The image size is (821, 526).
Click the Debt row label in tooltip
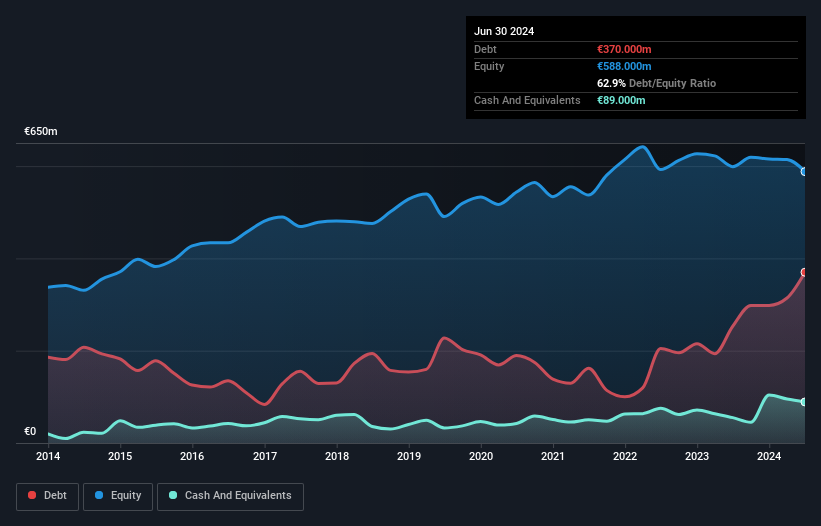pos(485,49)
